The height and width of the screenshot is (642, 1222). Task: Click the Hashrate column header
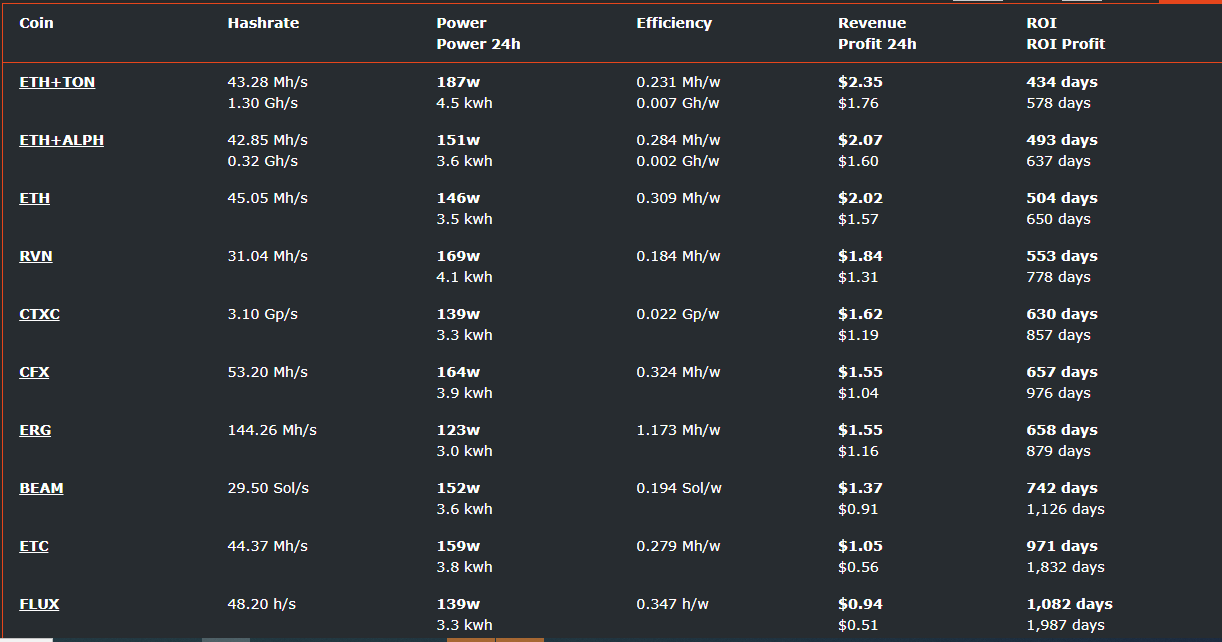(x=263, y=23)
